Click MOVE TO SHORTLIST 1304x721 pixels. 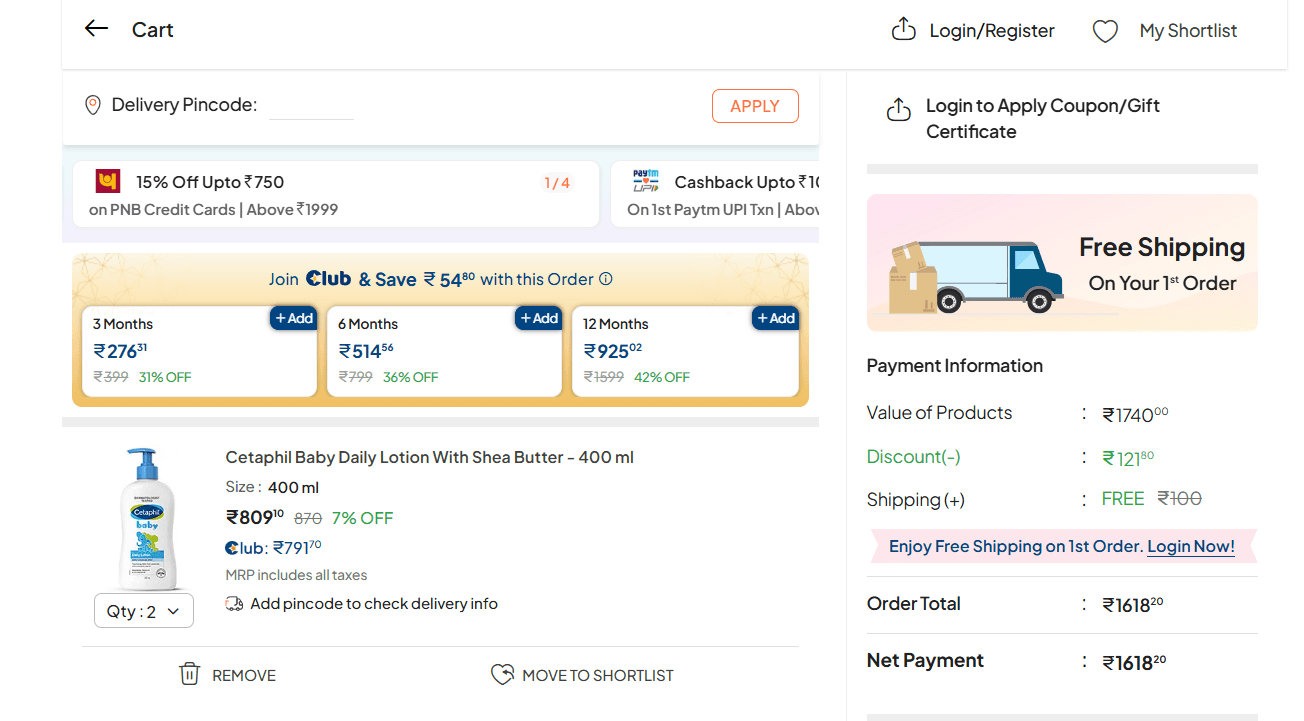coord(598,675)
